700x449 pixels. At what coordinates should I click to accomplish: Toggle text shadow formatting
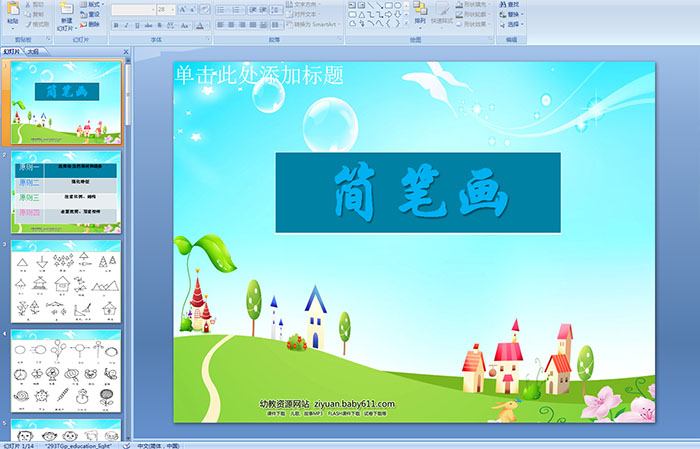pos(159,25)
